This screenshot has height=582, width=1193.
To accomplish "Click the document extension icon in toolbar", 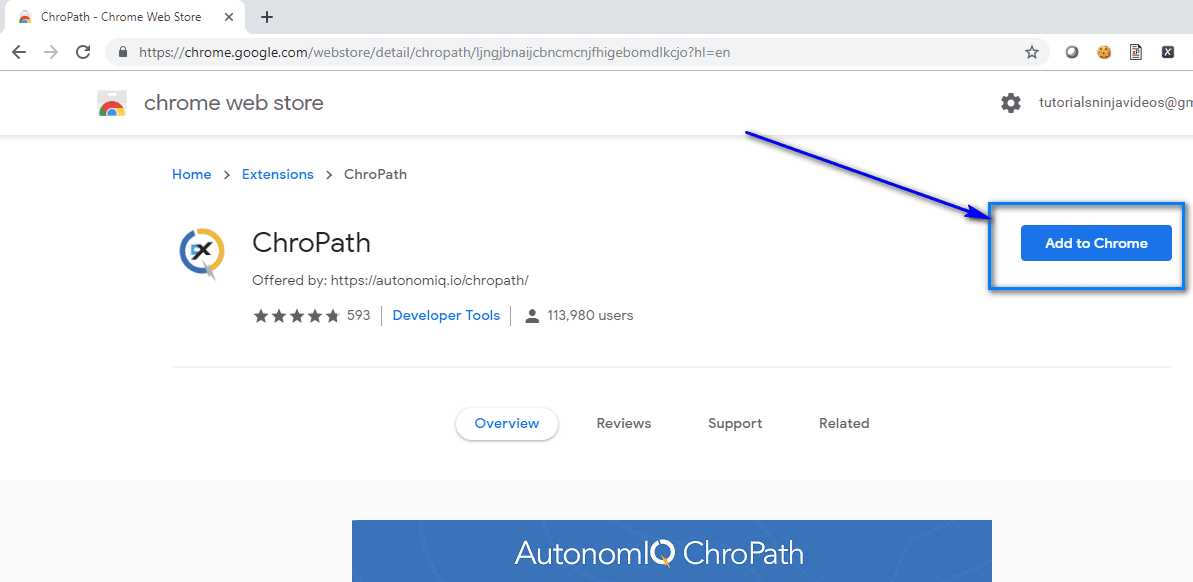I will tap(1135, 51).
